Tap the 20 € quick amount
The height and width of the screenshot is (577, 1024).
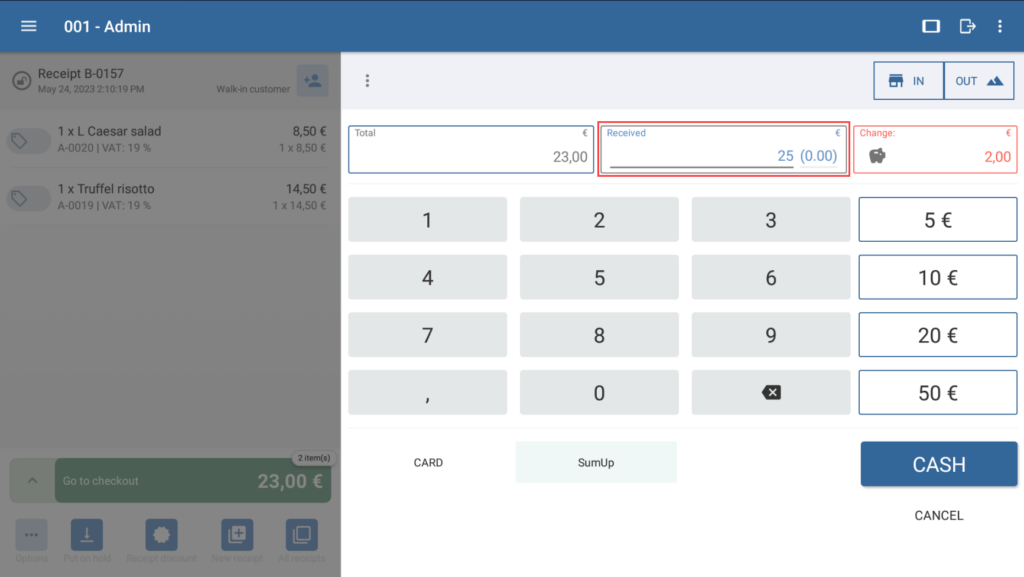click(937, 336)
